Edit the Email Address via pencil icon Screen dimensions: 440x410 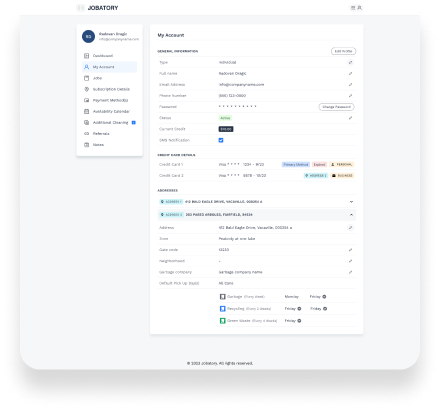tap(350, 84)
